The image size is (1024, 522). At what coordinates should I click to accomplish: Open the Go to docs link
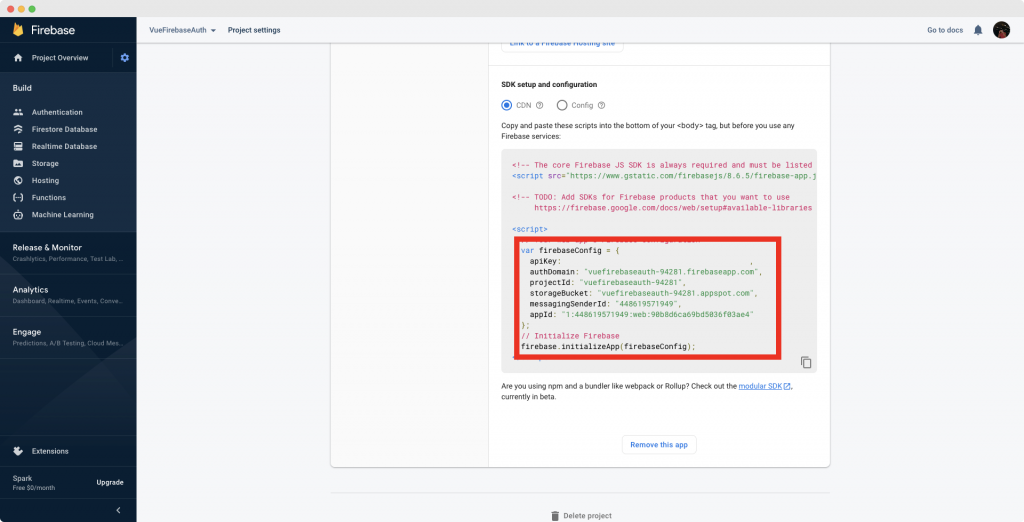click(x=945, y=30)
